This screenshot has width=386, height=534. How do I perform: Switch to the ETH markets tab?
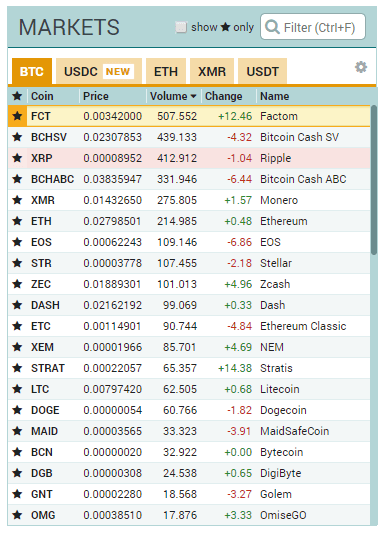pos(166,71)
